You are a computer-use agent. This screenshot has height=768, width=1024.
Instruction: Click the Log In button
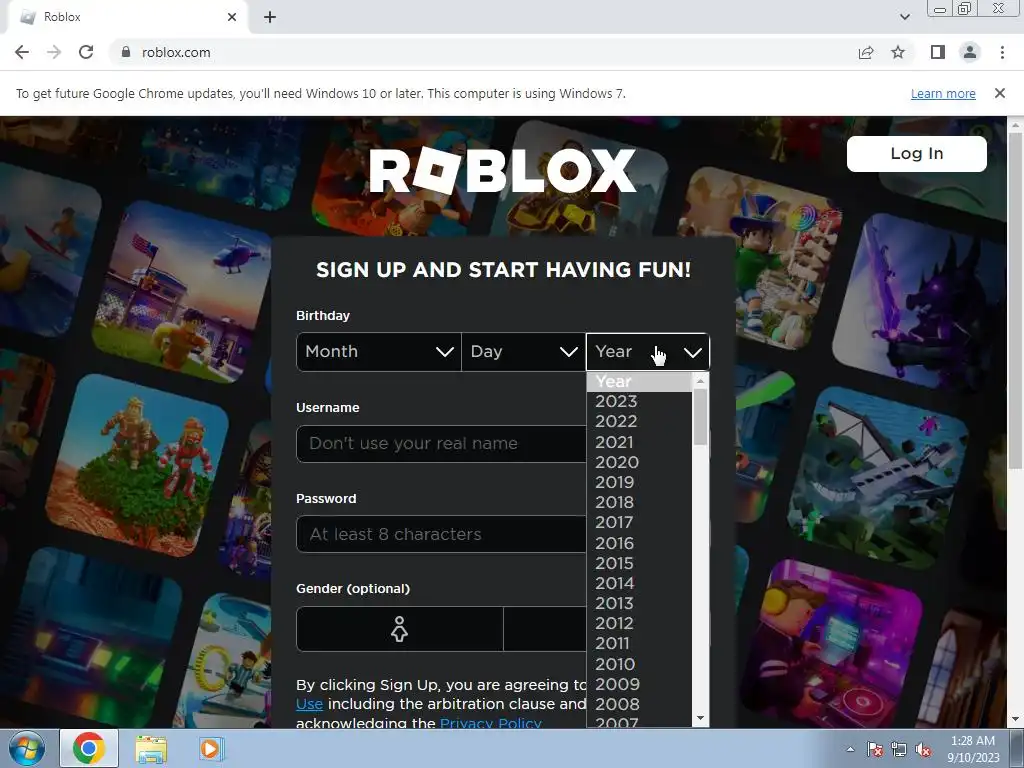pos(916,153)
